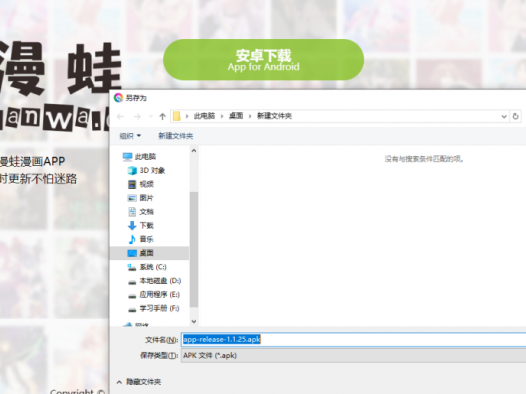Click the 新建文件夹 segment in the address breadcrumb

pos(274,116)
